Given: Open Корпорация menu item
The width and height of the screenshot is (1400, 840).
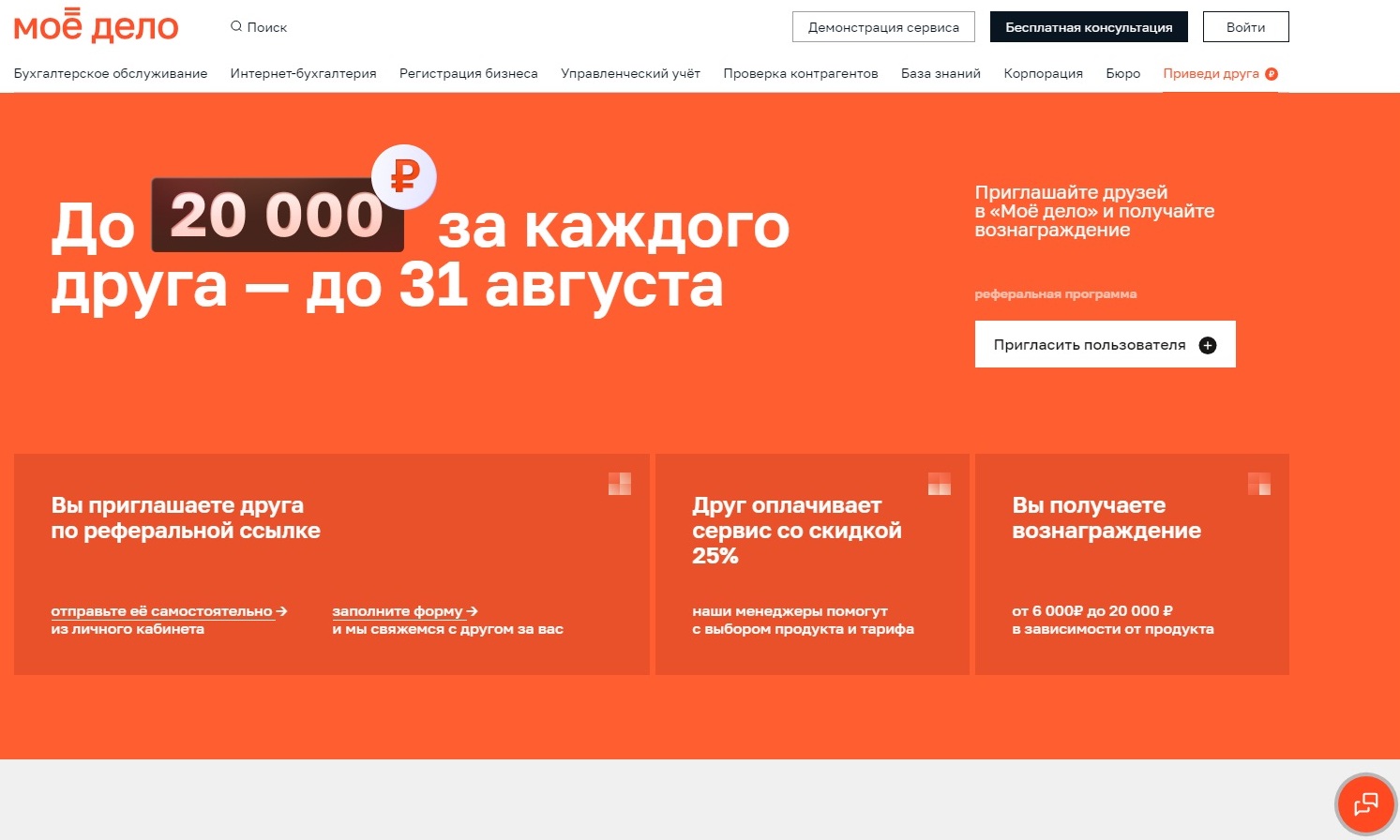Looking at the screenshot, I should [1043, 73].
